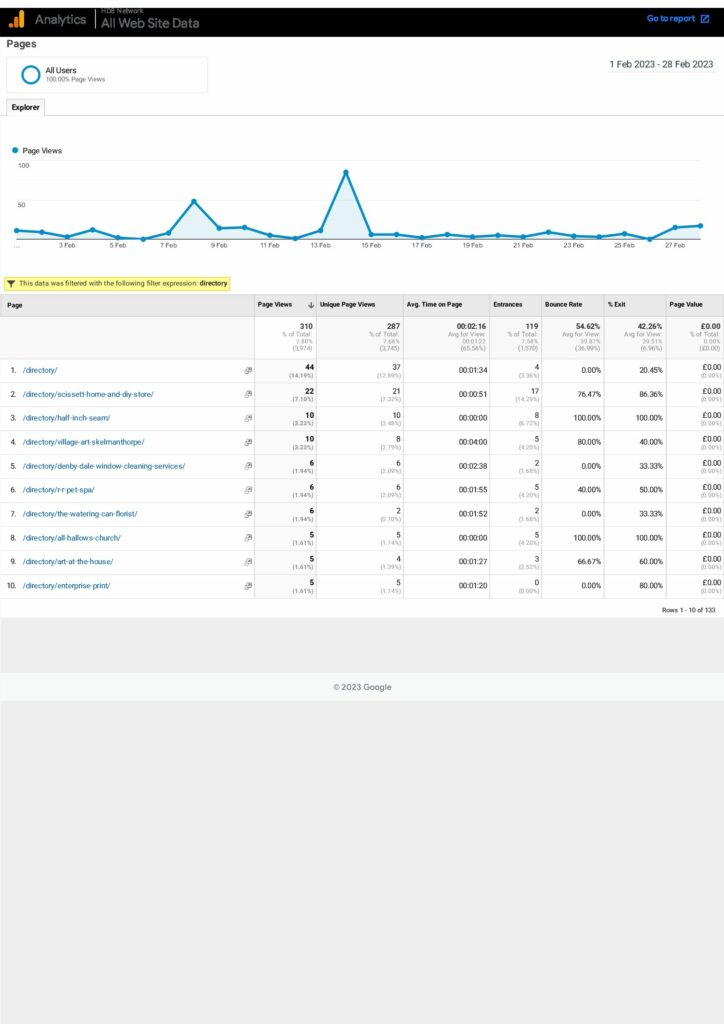
Task: Click the 1 Feb 2023 - 28 Feb 2023 date range
Action: [661, 64]
